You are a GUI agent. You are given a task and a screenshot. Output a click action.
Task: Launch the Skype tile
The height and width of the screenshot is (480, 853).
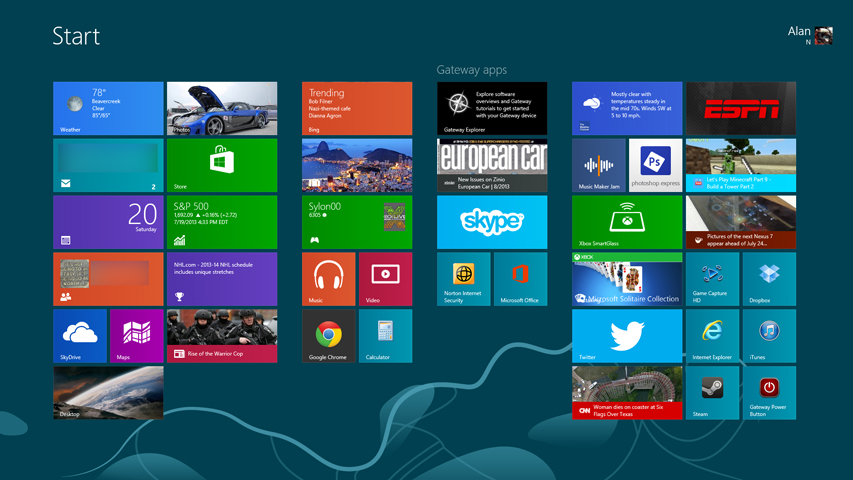click(x=492, y=222)
